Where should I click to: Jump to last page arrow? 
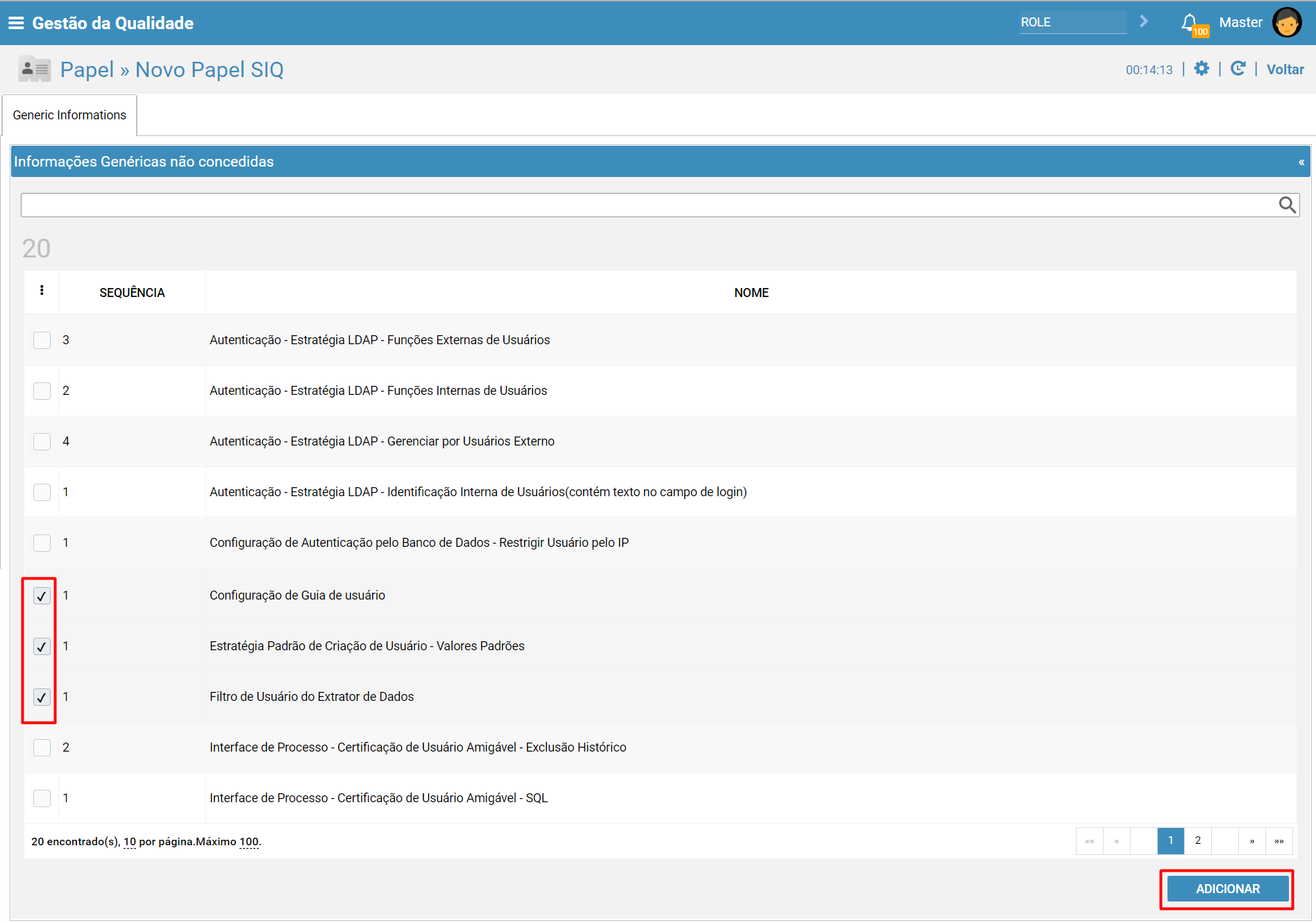click(x=1279, y=840)
